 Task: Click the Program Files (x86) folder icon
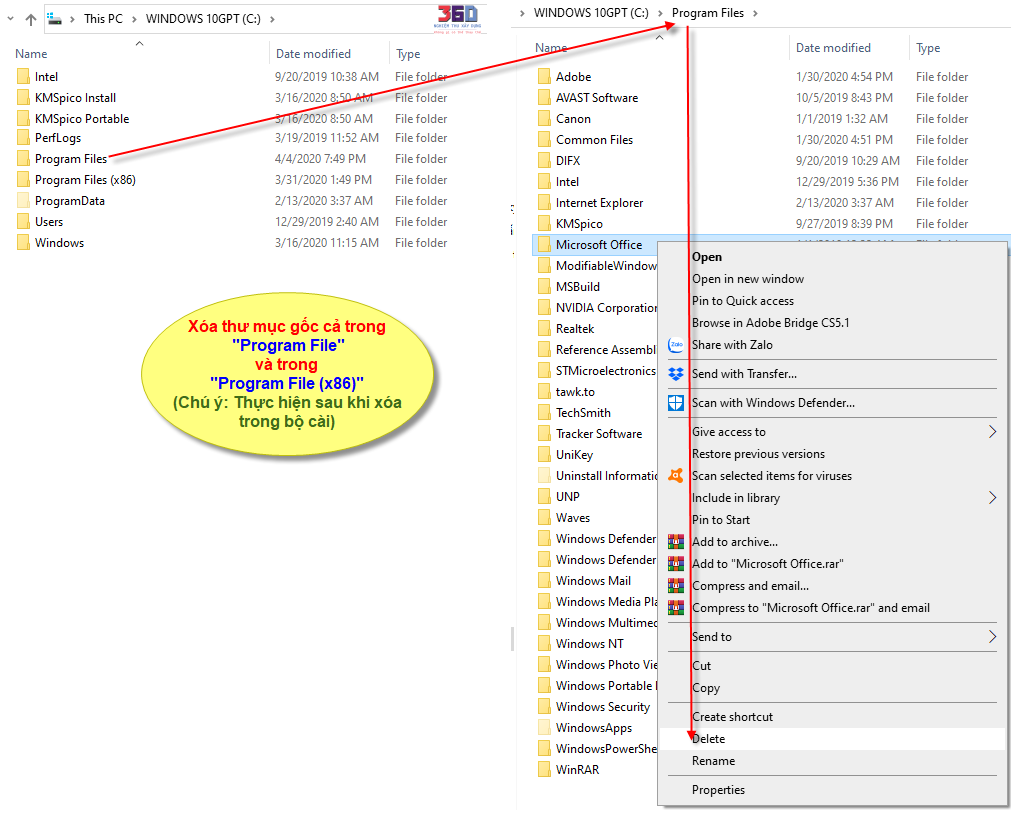pos(23,180)
